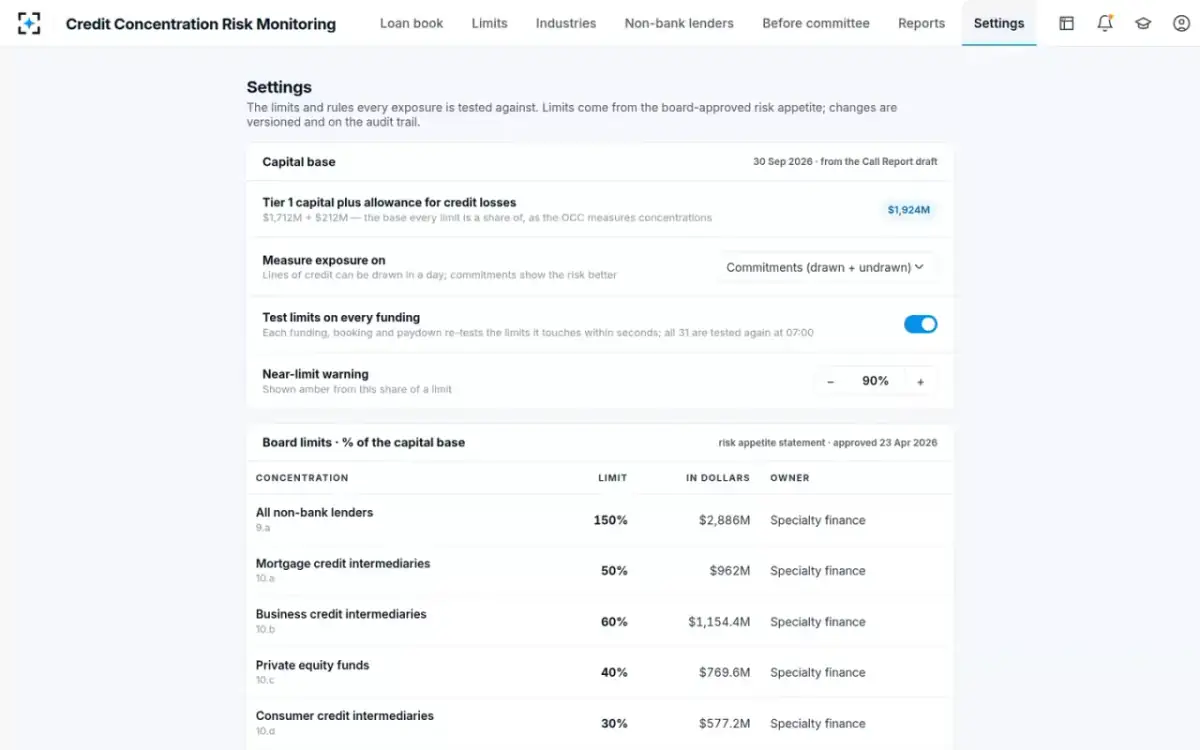Click the IN DOLLARS column header
The height and width of the screenshot is (750, 1200).
point(718,478)
